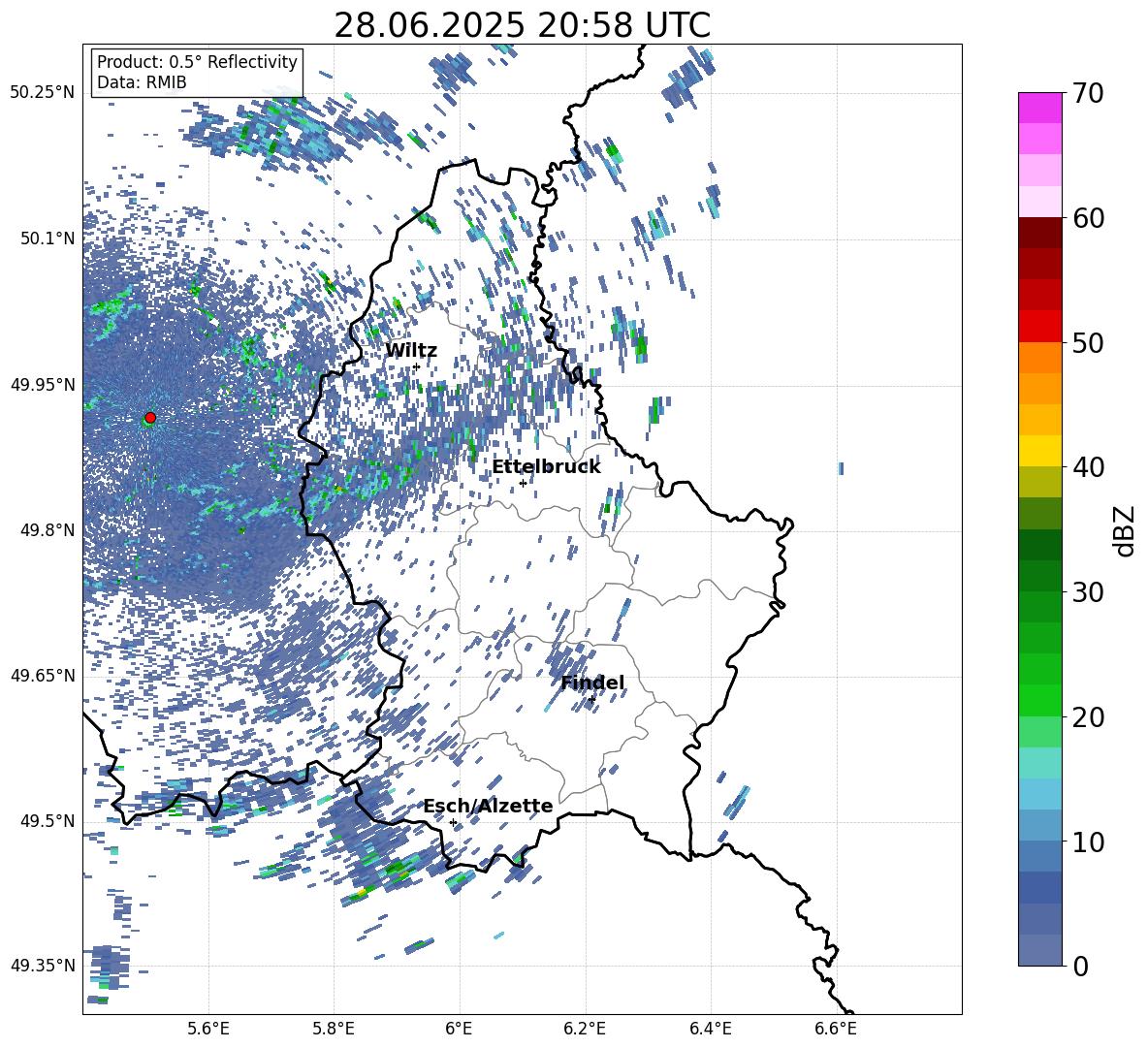Click the Findel cross marker
The width and height of the screenshot is (1148, 1048).
[x=591, y=700]
